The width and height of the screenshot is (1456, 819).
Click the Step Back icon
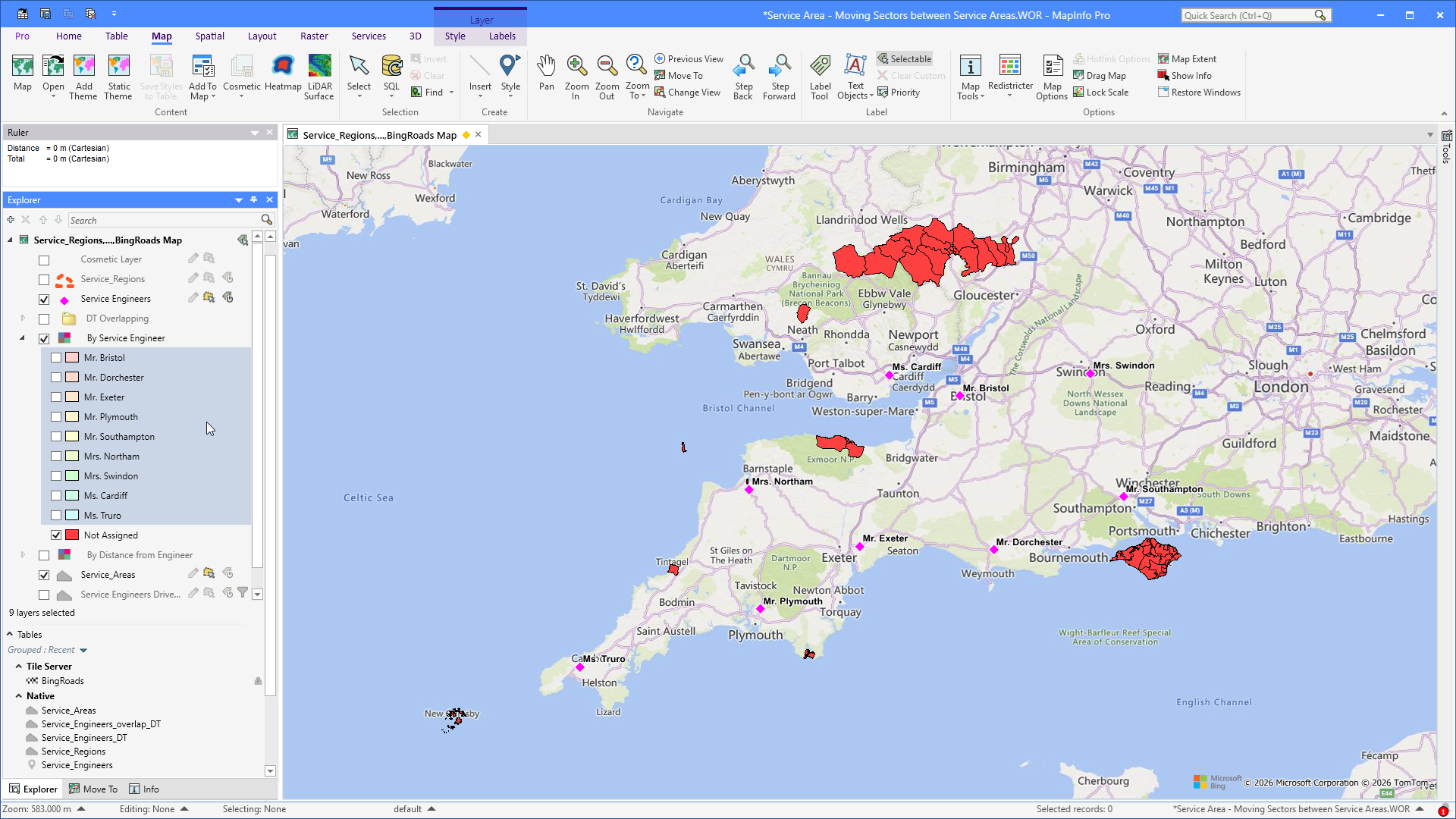coord(743,77)
